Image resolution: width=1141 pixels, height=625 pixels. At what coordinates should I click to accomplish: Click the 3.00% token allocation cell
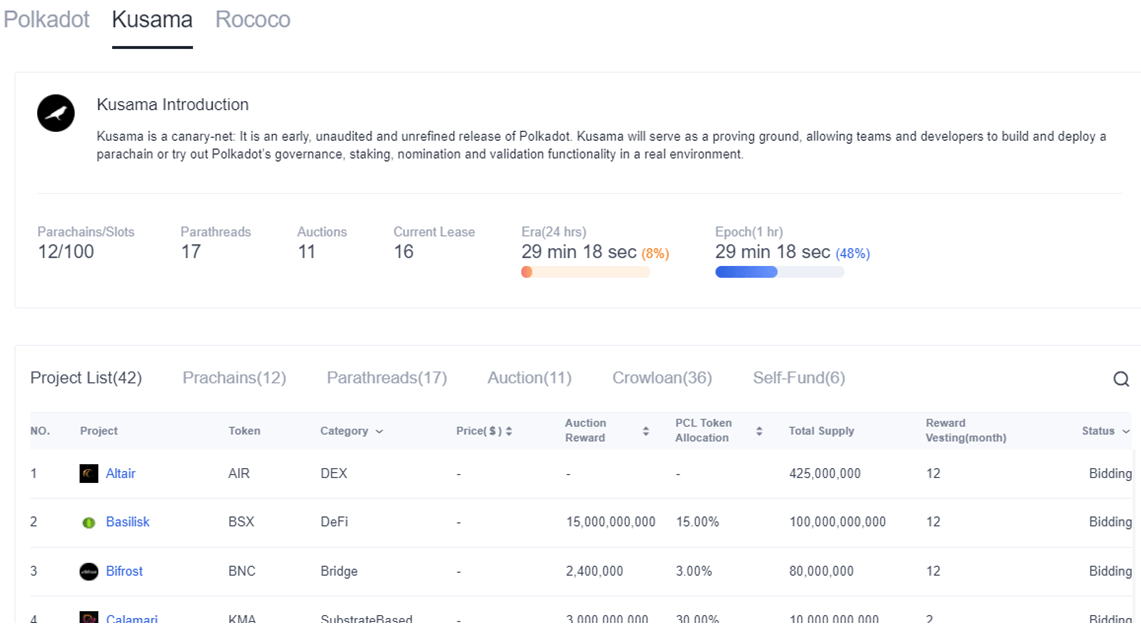point(693,571)
